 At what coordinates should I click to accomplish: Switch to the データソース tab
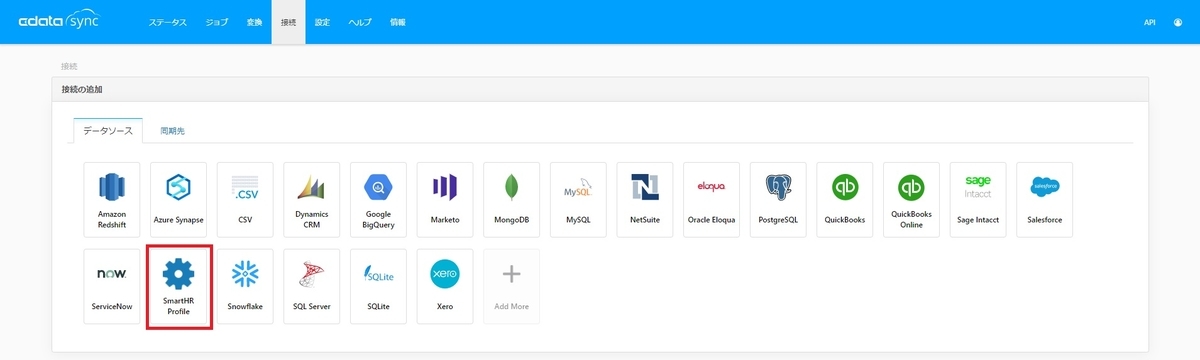click(108, 131)
